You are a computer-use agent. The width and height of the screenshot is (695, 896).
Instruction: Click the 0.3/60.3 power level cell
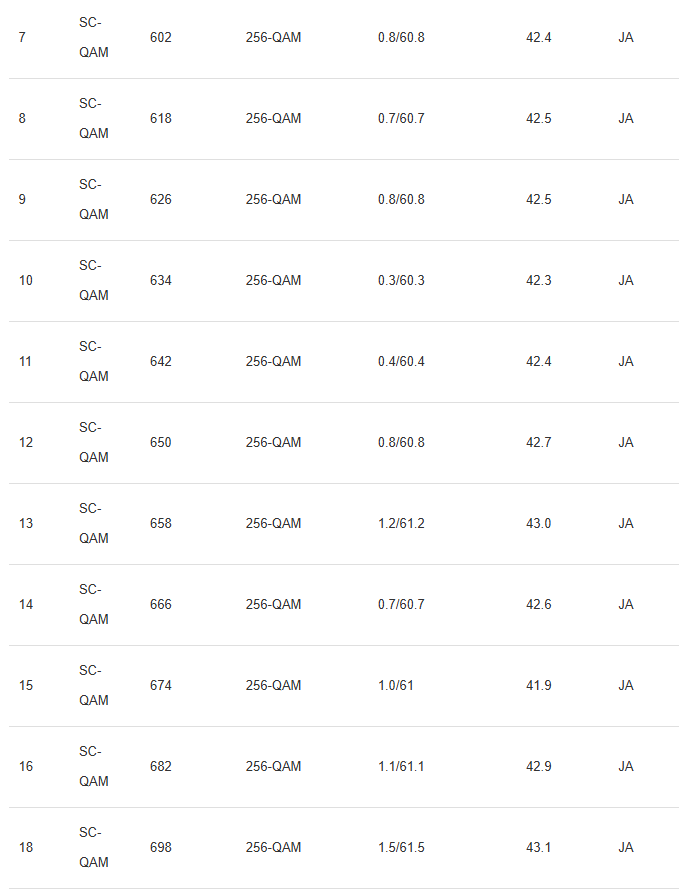click(401, 281)
